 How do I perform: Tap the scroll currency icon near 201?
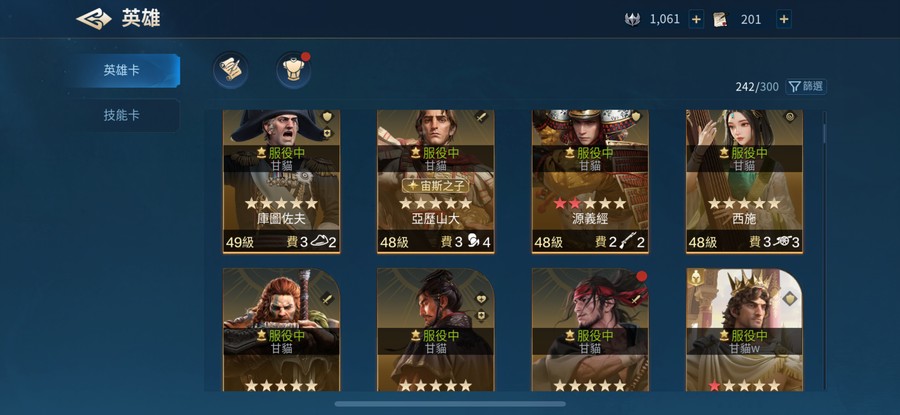pos(720,20)
